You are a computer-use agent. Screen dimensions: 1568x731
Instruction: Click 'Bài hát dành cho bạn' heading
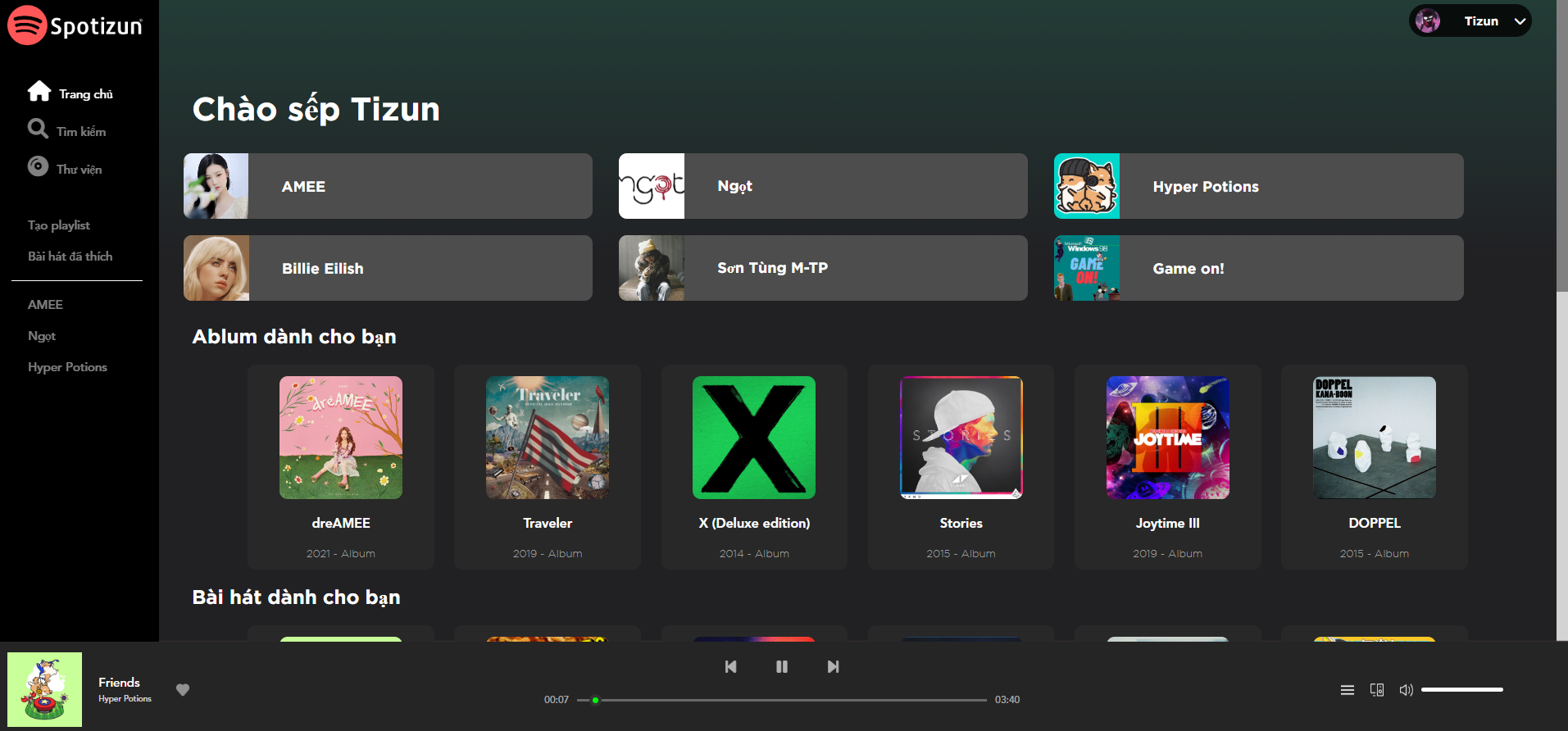pos(296,597)
